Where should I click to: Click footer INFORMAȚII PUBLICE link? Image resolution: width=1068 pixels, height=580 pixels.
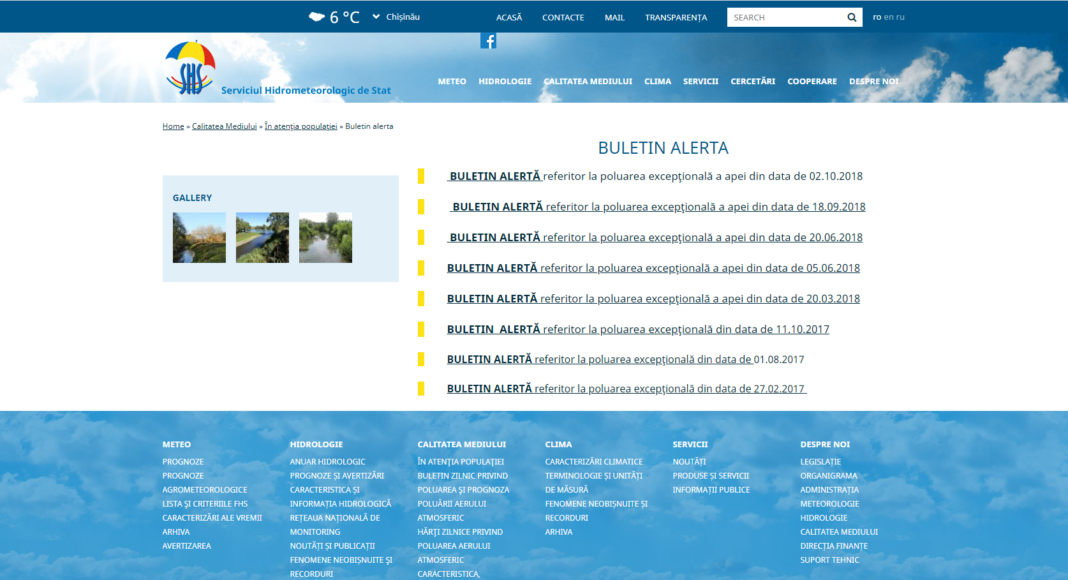point(711,489)
